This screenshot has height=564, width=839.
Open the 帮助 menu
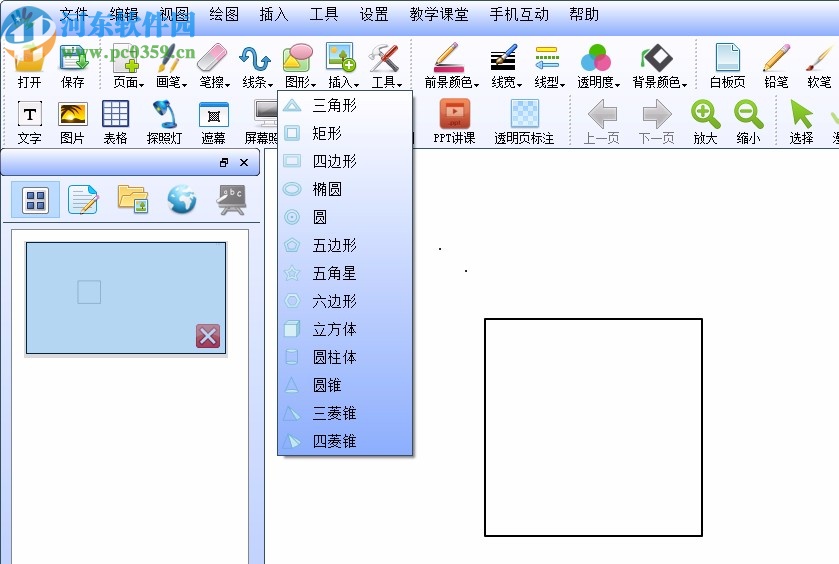584,14
